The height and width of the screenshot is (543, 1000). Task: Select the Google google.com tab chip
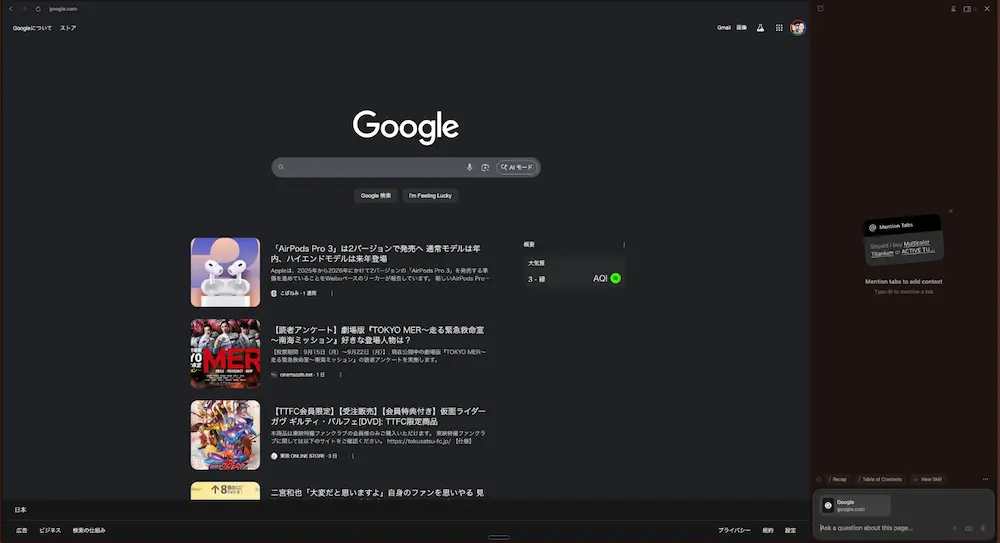855,505
